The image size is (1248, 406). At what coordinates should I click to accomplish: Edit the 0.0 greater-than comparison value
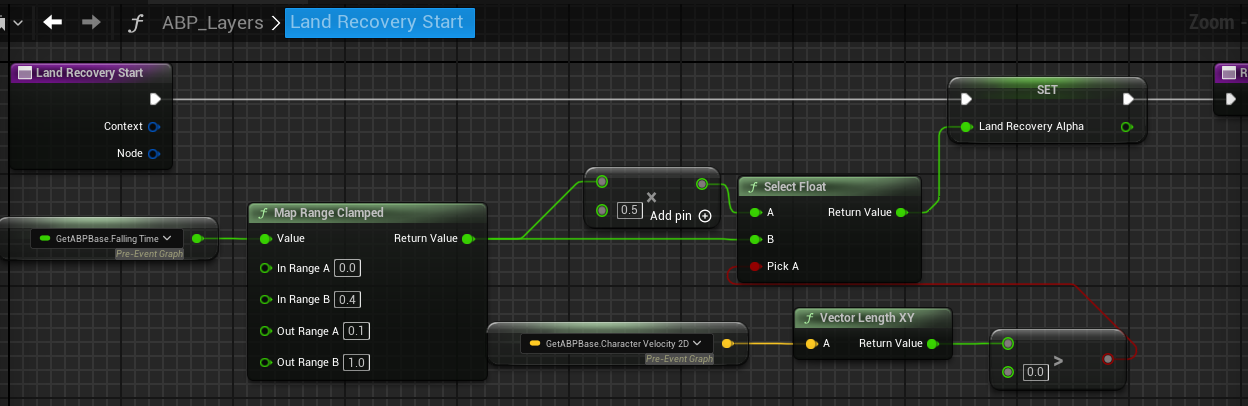tap(1034, 371)
